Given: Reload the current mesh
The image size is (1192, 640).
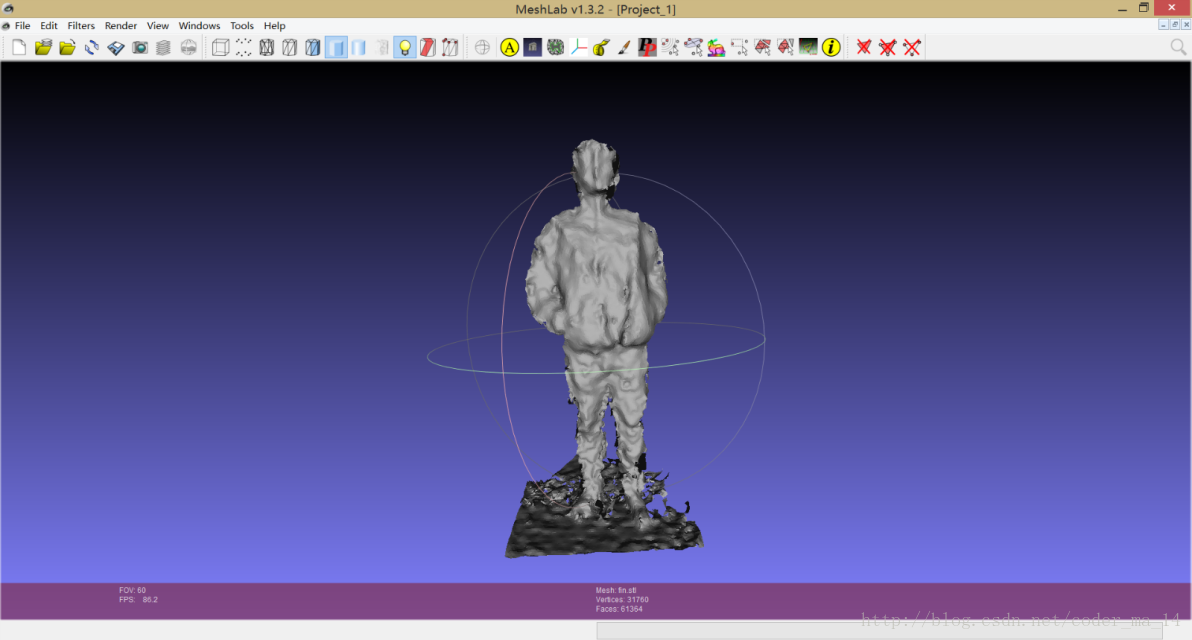Looking at the screenshot, I should pyautogui.click(x=91, y=47).
